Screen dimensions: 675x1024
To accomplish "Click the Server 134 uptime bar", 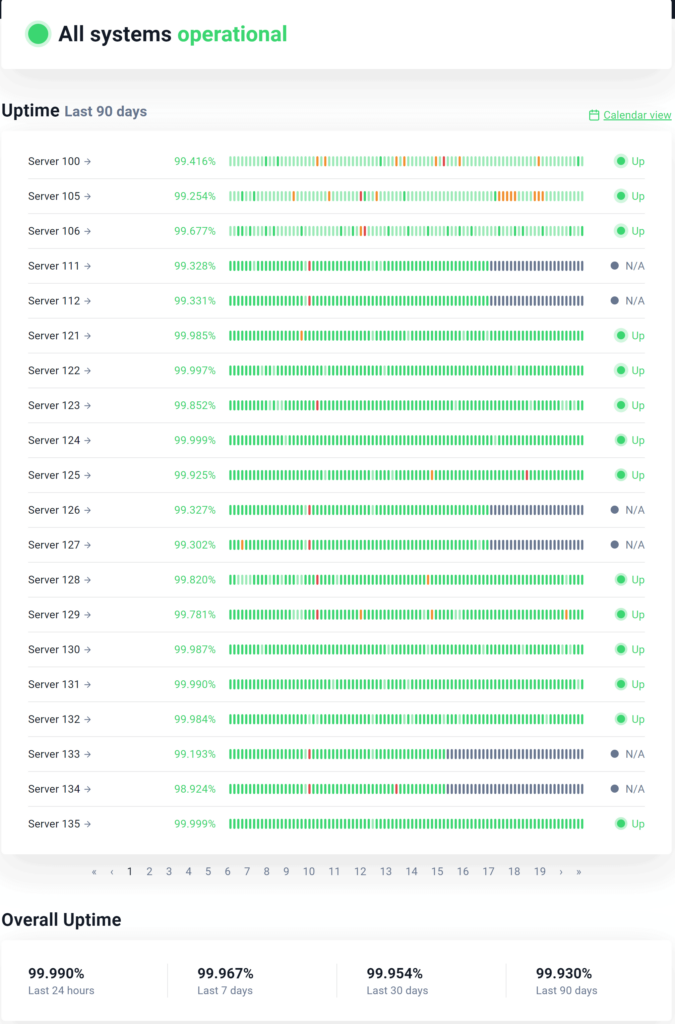I will point(405,789).
